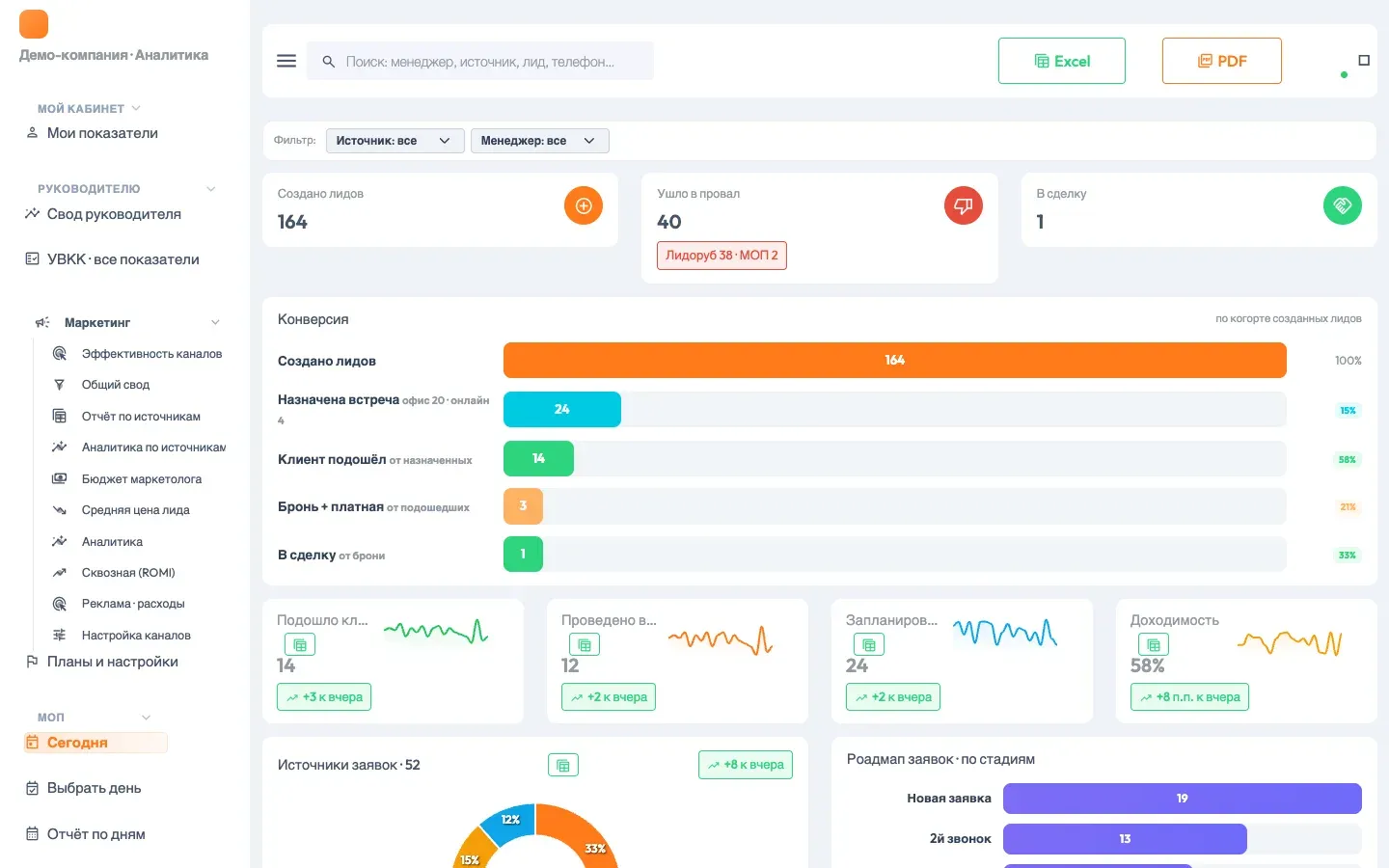The height and width of the screenshot is (868, 1389).
Task: Open Бюджет маркетолога page
Action: (x=127, y=479)
